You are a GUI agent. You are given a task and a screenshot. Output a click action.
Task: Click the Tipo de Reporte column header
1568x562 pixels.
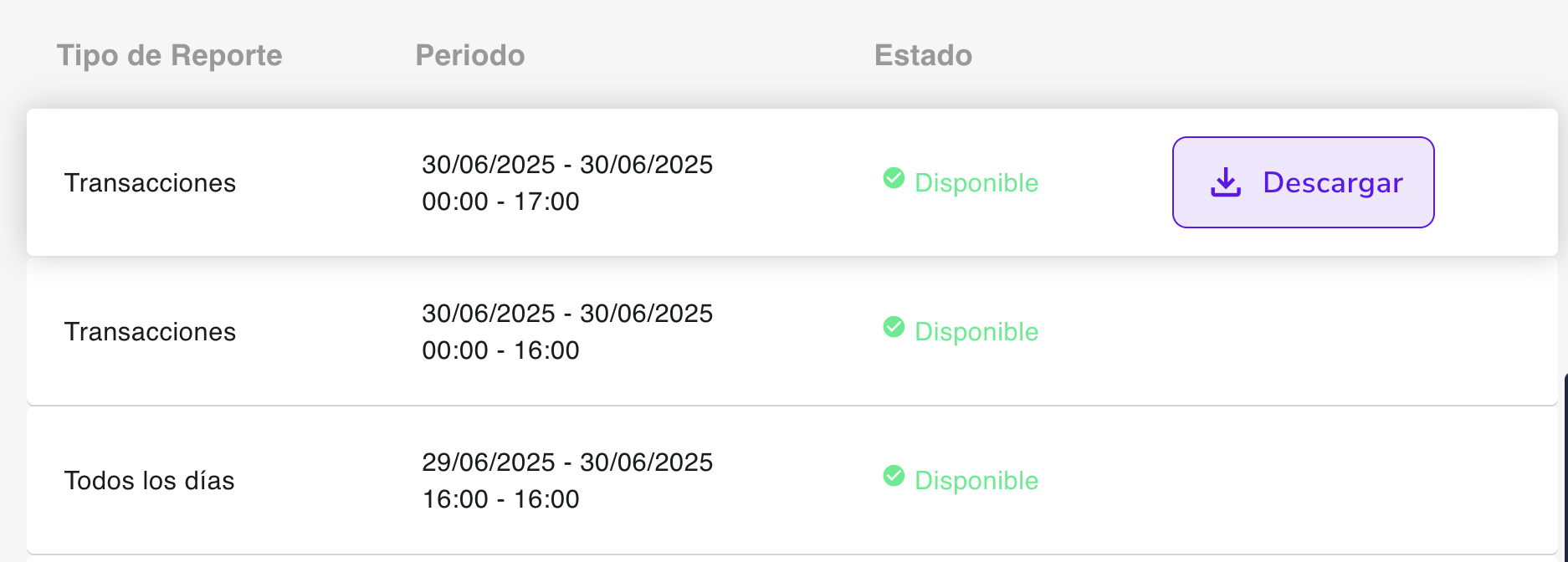tap(170, 55)
